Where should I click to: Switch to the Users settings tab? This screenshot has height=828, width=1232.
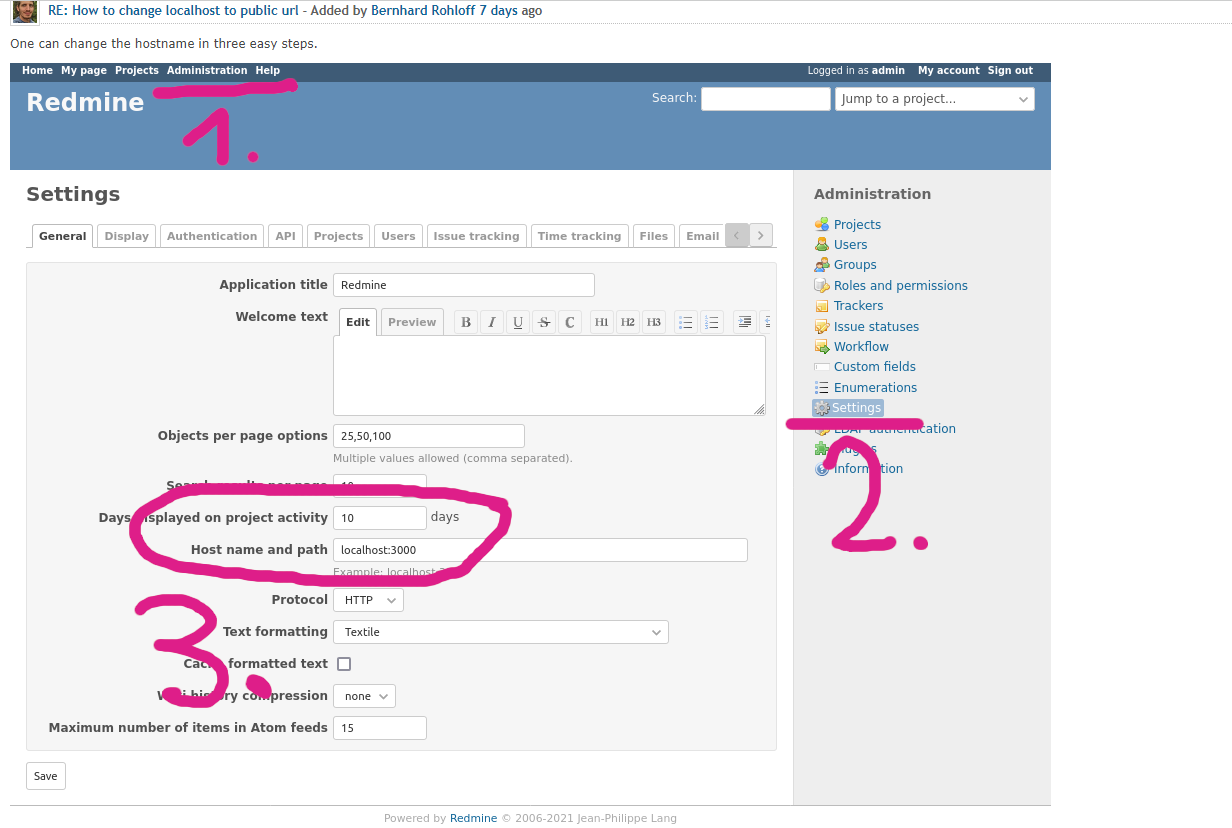tap(398, 236)
